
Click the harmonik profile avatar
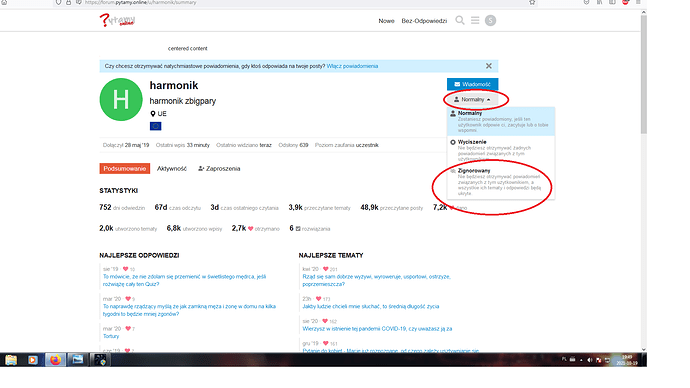(x=121, y=99)
